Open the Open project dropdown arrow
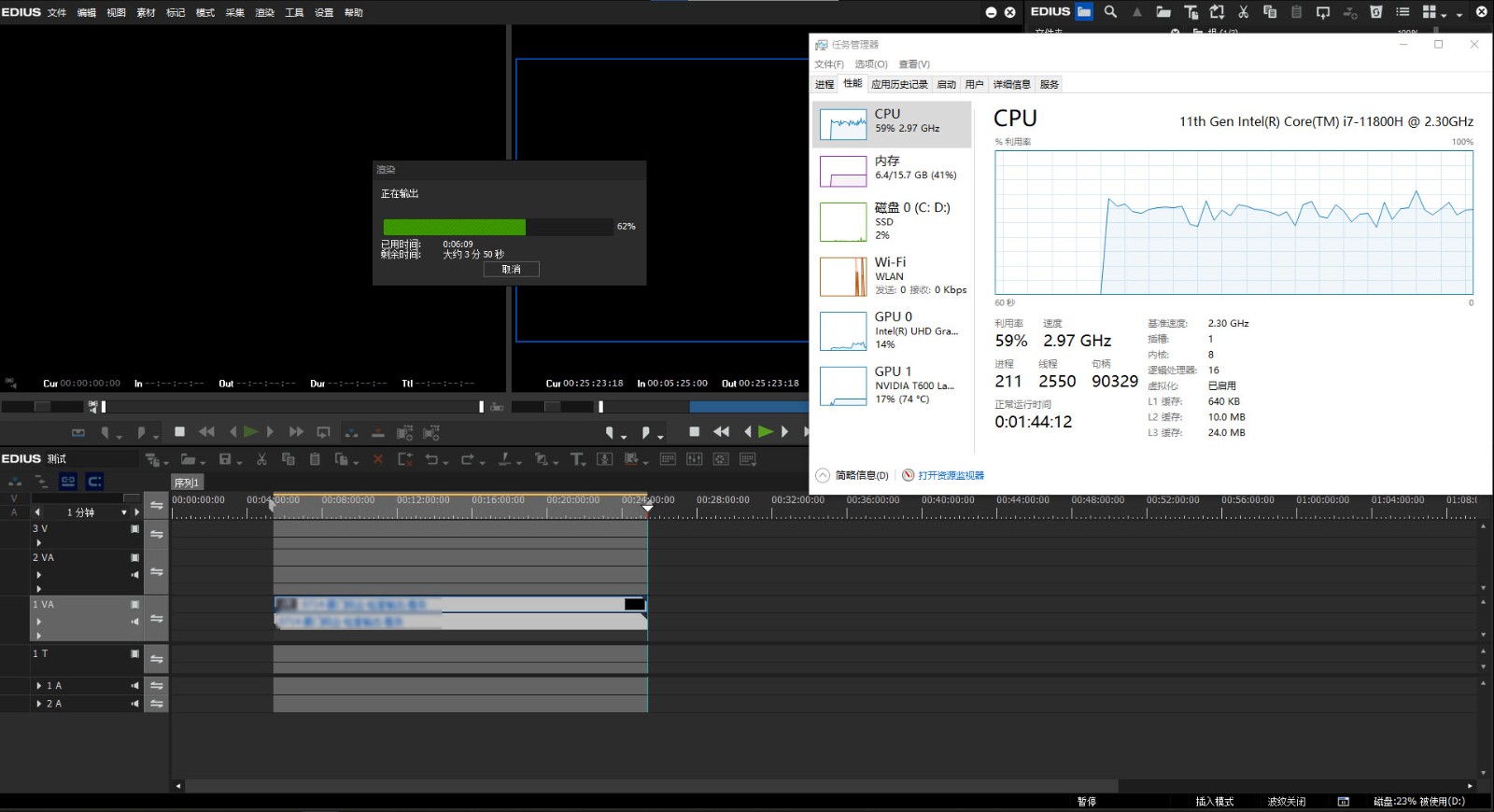Viewport: 1494px width, 812px height. [202, 462]
